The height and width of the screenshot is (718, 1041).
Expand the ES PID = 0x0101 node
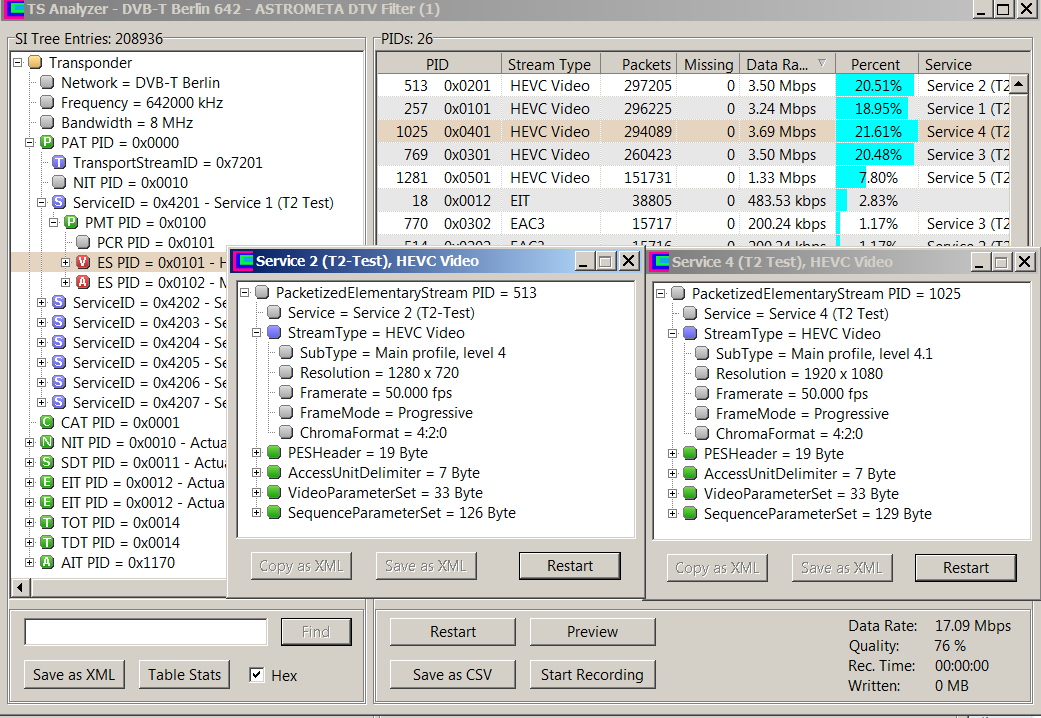click(x=65, y=262)
